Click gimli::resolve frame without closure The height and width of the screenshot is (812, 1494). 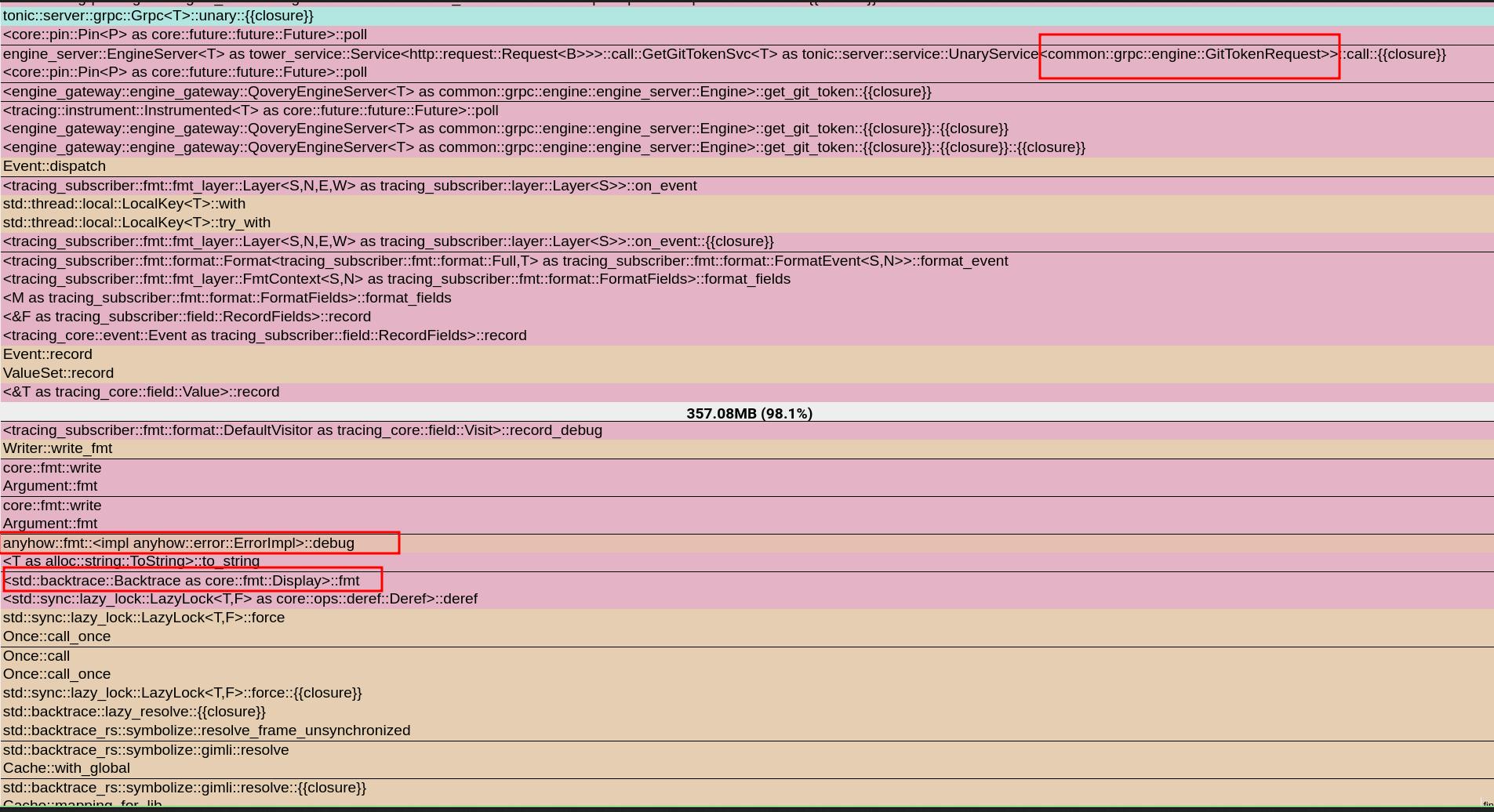(747, 750)
